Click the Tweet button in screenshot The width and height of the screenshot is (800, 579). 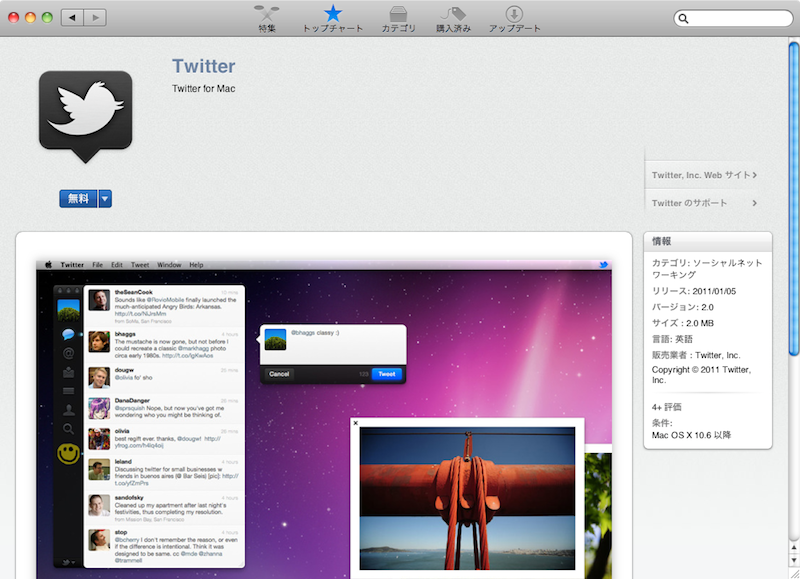[387, 374]
